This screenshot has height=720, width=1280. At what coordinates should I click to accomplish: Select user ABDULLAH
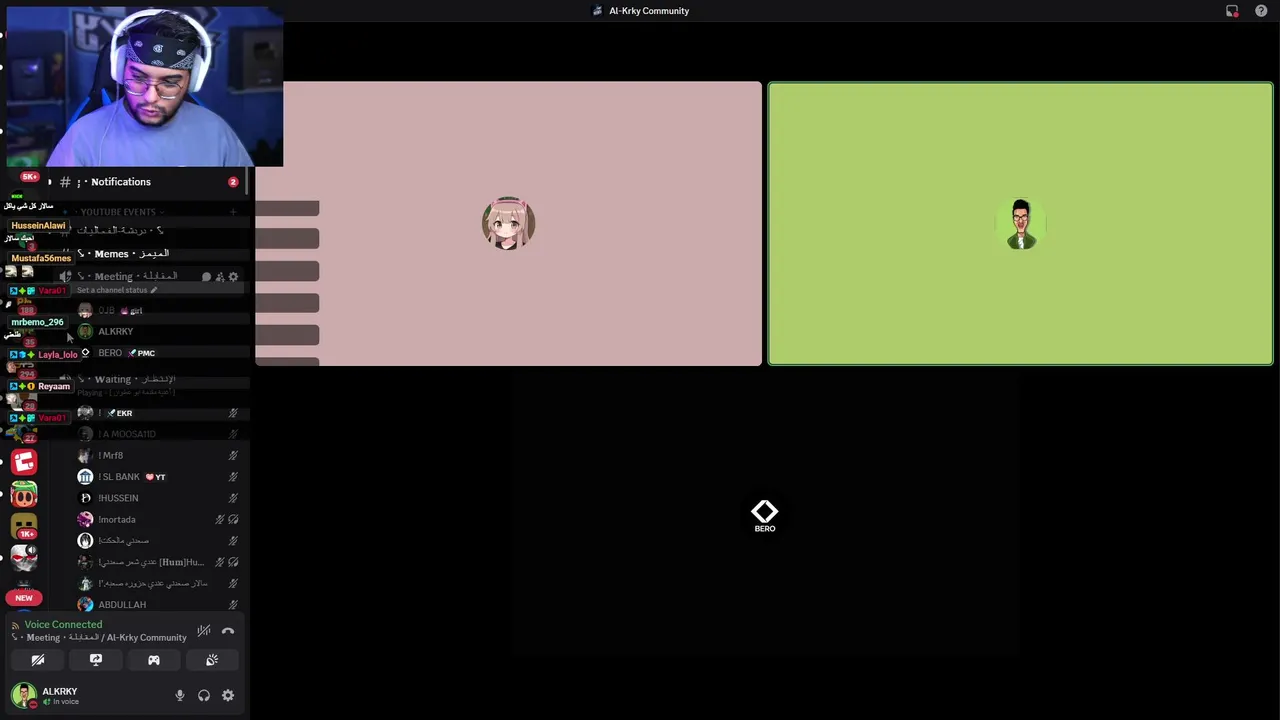coord(160,604)
